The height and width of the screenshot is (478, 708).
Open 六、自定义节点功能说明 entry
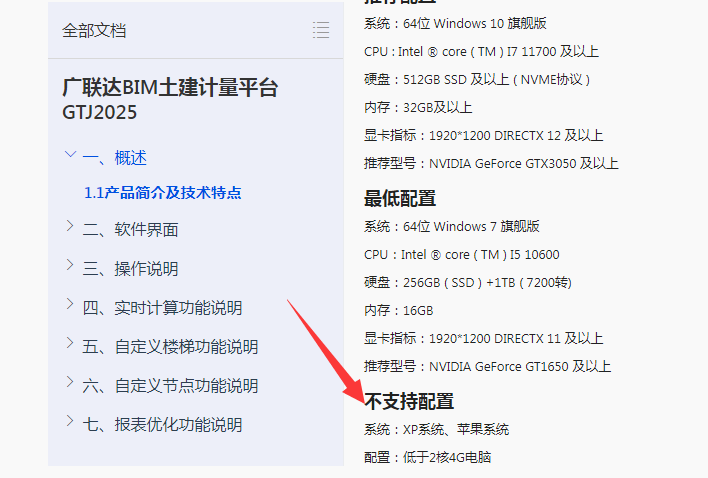(170, 386)
